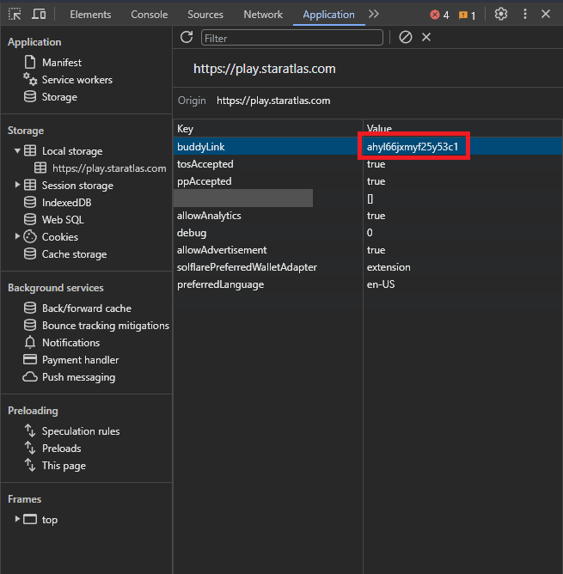Click the origin URL text
Screen dimensions: 563x574
pyautogui.click(x=273, y=101)
